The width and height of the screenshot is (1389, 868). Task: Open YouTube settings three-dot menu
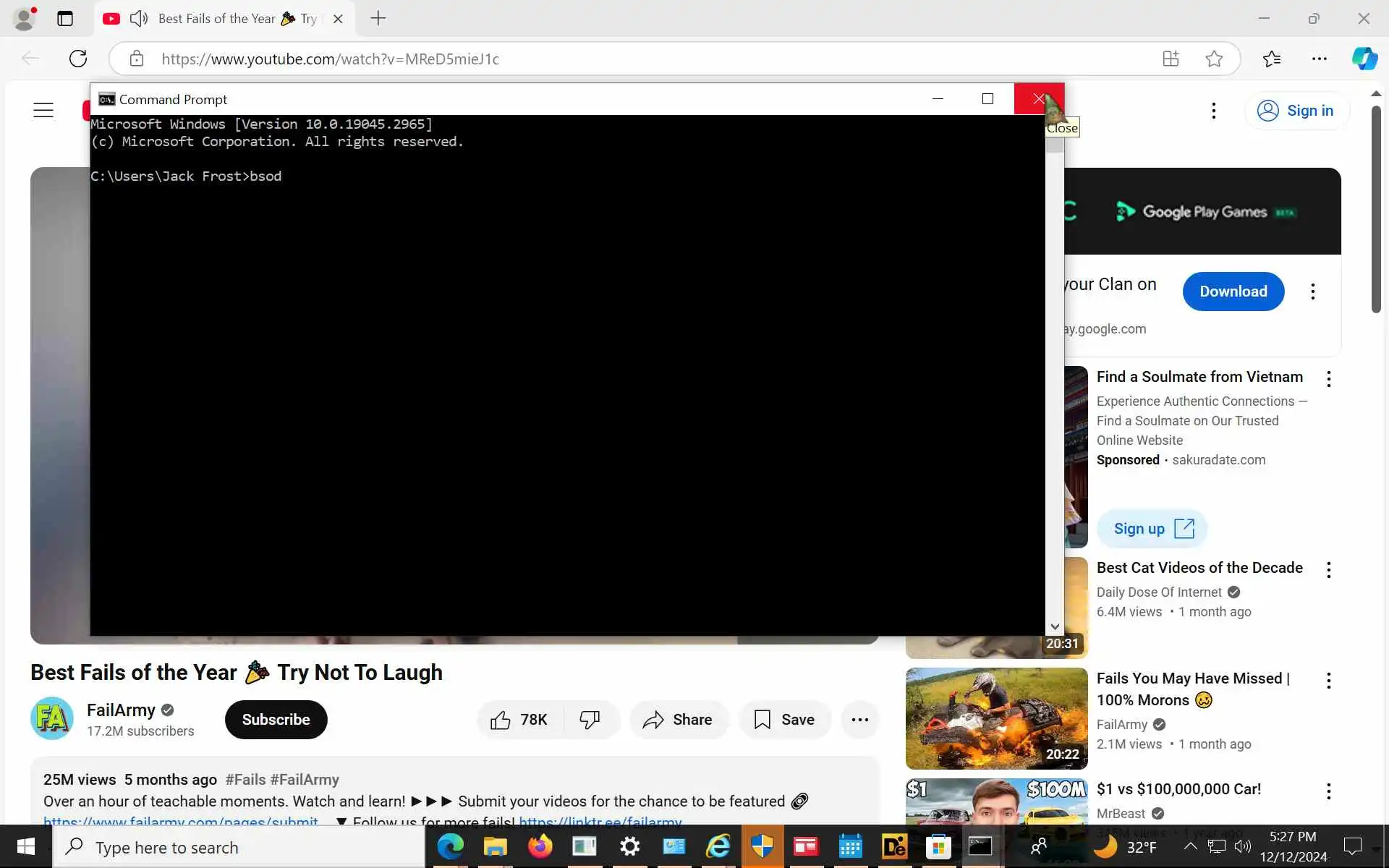[x=1213, y=111]
